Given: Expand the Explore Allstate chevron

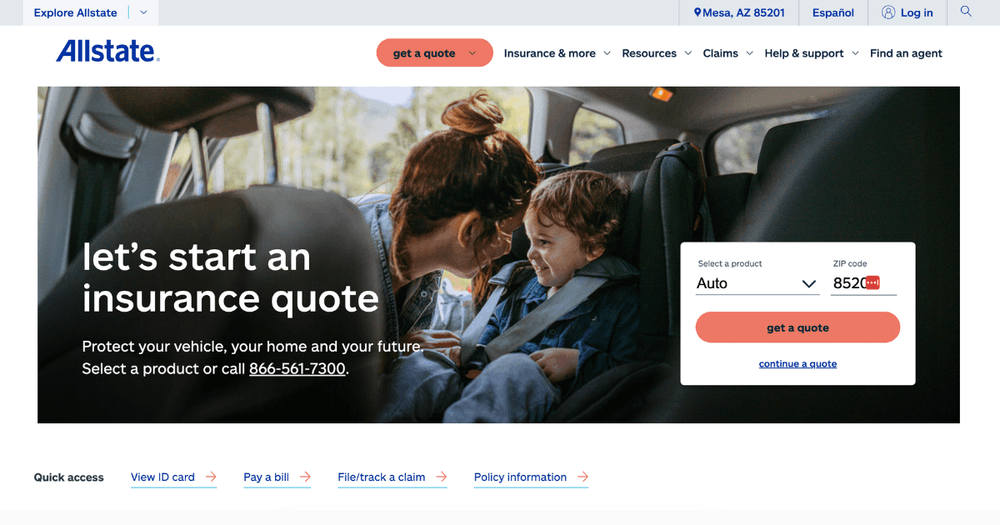Looking at the screenshot, I should (x=143, y=12).
